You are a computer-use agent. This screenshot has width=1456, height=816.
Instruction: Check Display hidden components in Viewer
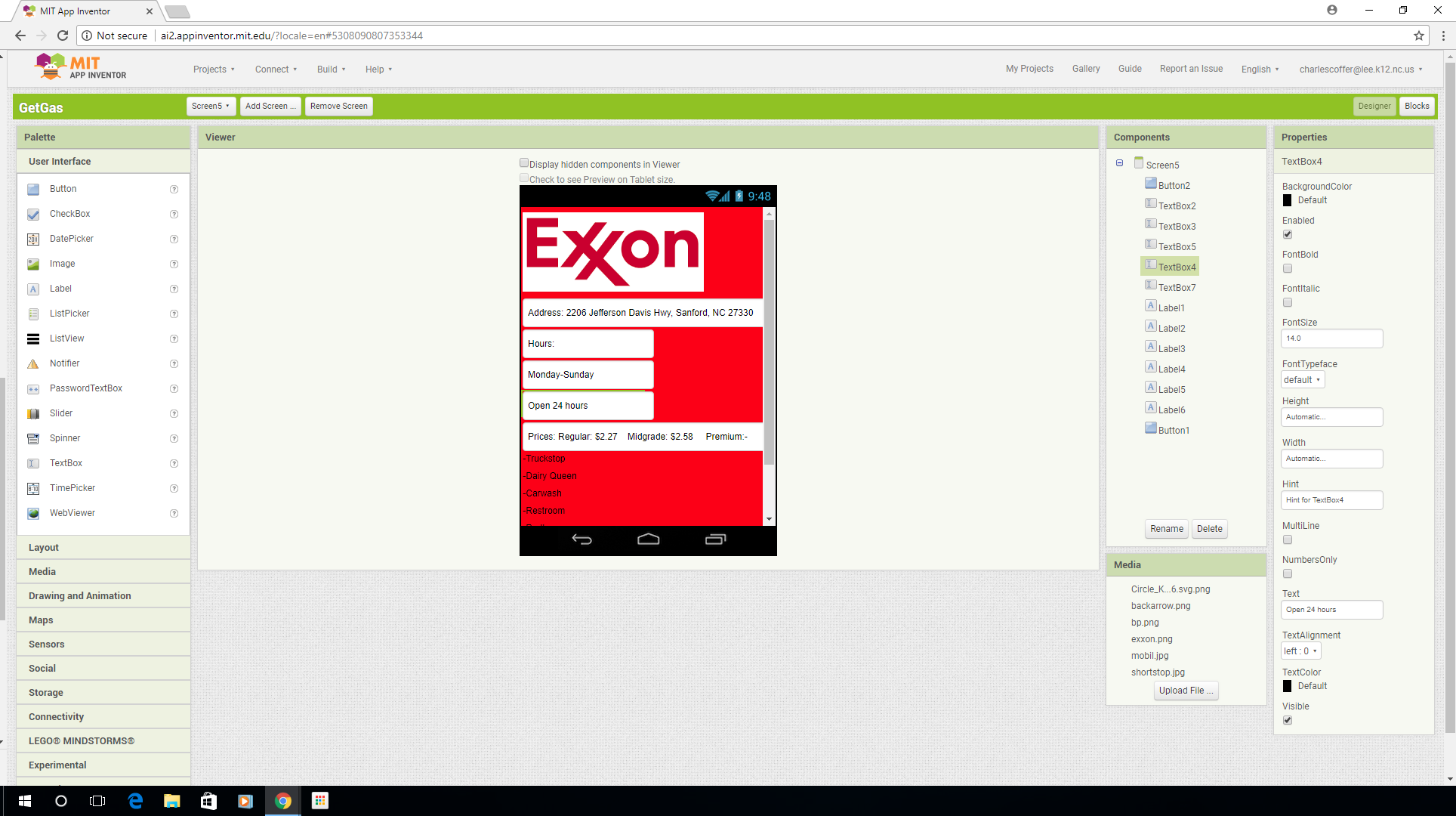[524, 163]
